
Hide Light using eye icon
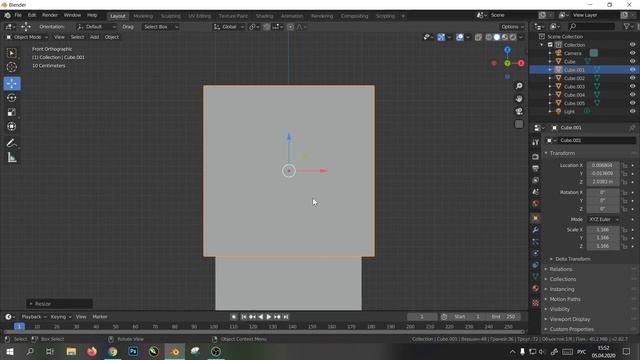[632, 111]
